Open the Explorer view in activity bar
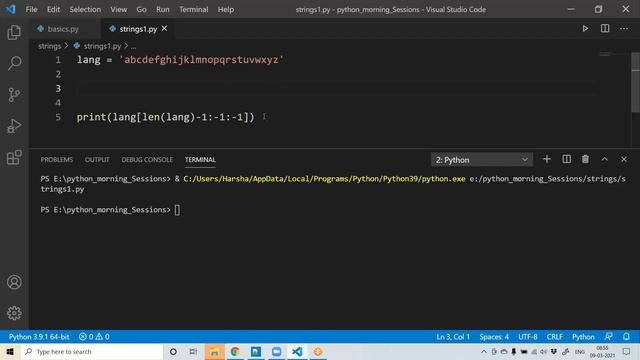The width and height of the screenshot is (640, 360). [x=14, y=32]
